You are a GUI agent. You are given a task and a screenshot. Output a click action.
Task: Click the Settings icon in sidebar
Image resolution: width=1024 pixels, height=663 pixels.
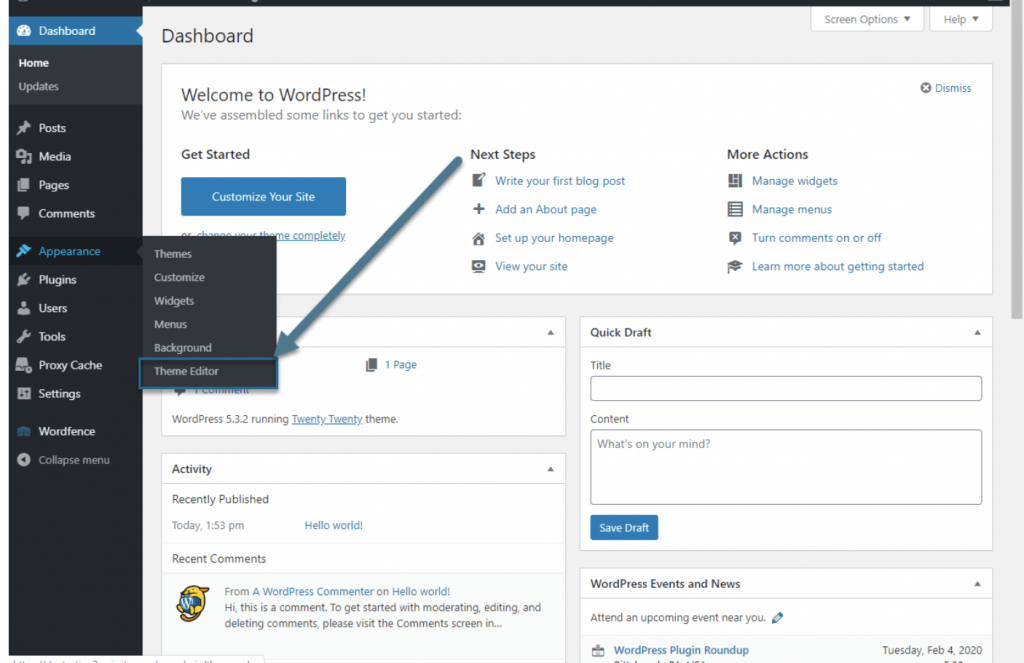tap(24, 393)
